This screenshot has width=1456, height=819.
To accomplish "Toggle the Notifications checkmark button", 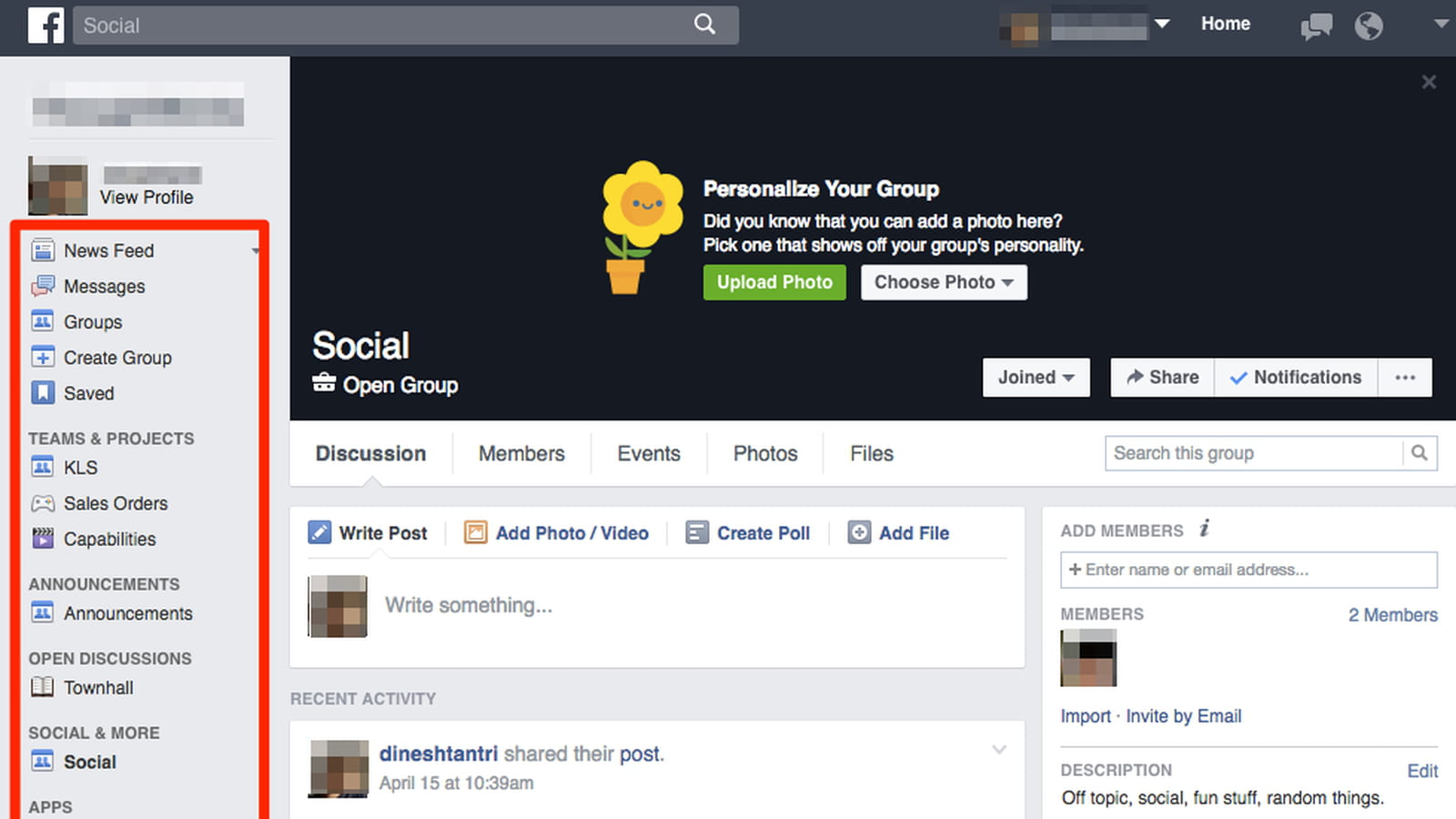I will click(x=1296, y=378).
